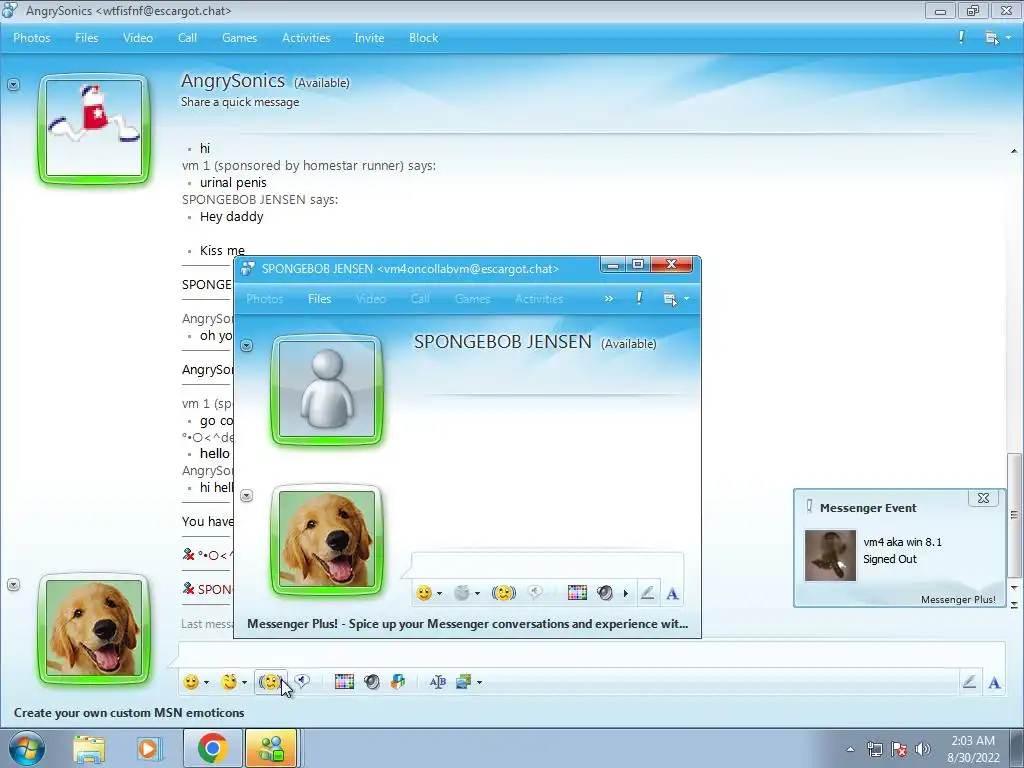The image size is (1024, 768).
Task: Click the taskbar clock showing 2:03 AM
Action: [x=973, y=749]
